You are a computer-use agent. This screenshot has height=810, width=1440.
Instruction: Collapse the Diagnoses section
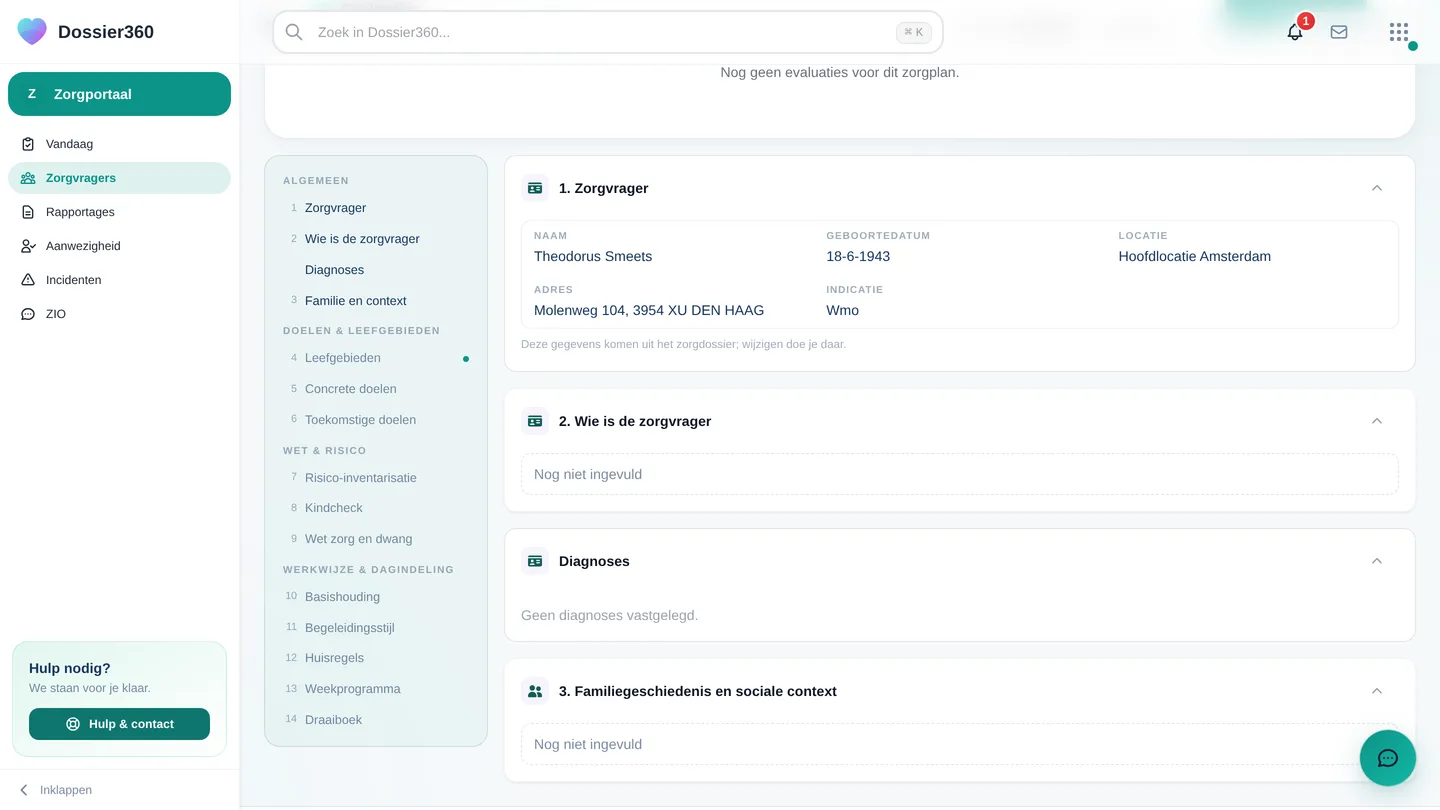[1377, 561]
